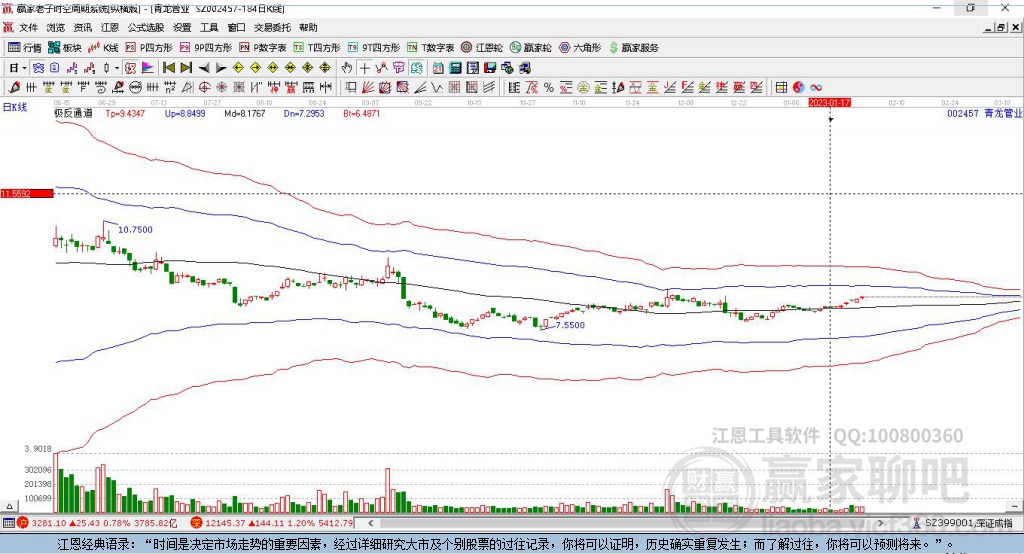Click the truck delivery icon
Screen dimensions: 1024x554
coord(525,68)
